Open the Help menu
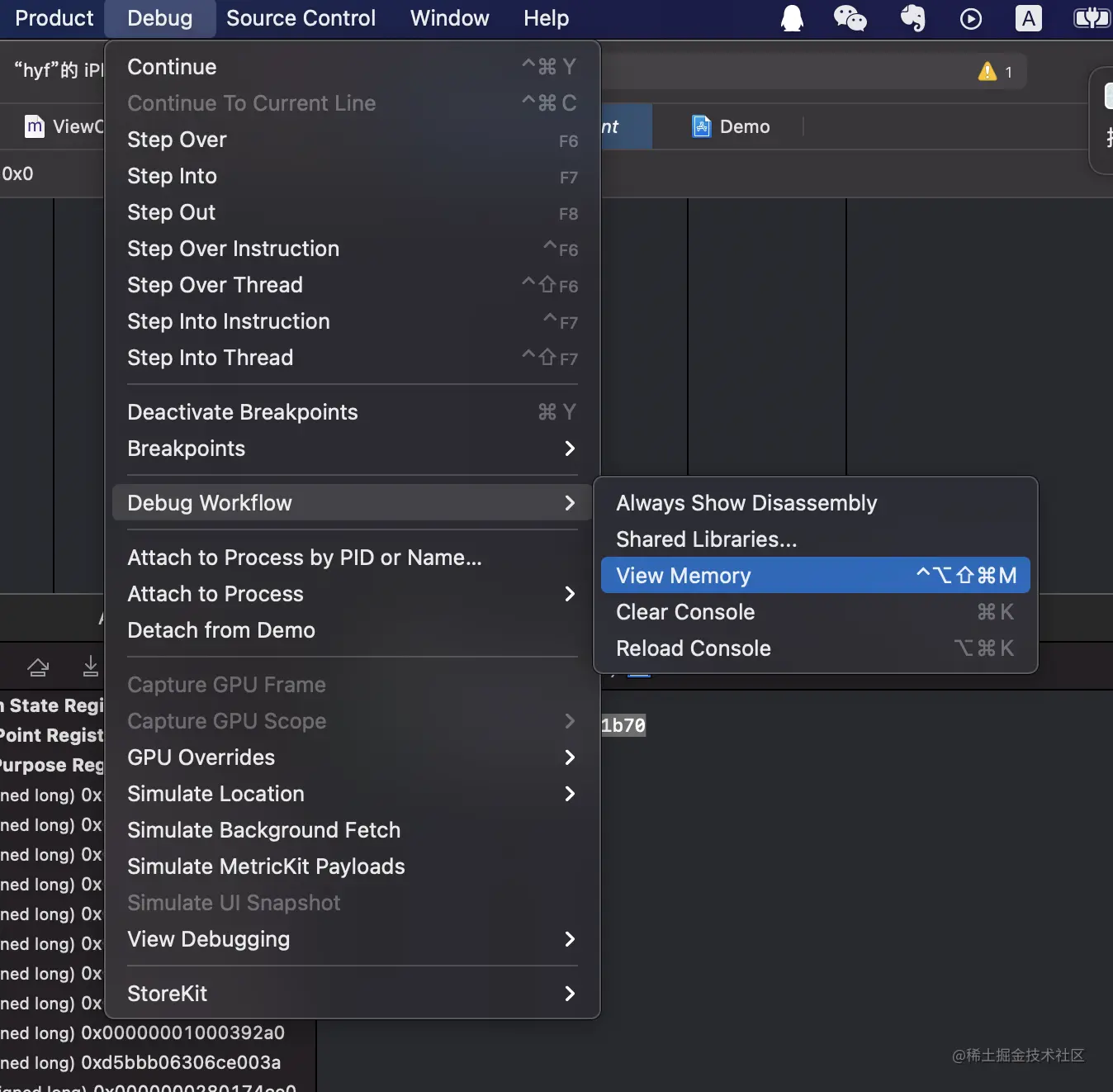1113x1092 pixels. coord(546,18)
